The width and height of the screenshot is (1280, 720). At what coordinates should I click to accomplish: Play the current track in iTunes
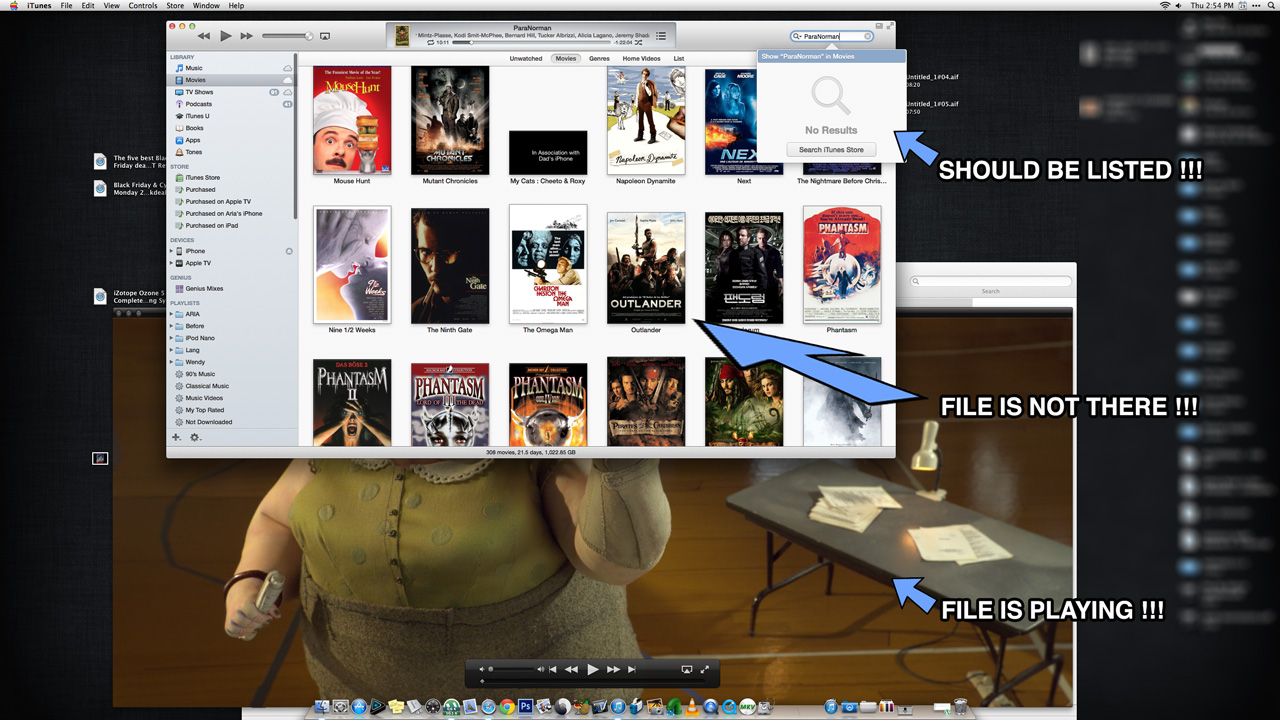[226, 36]
